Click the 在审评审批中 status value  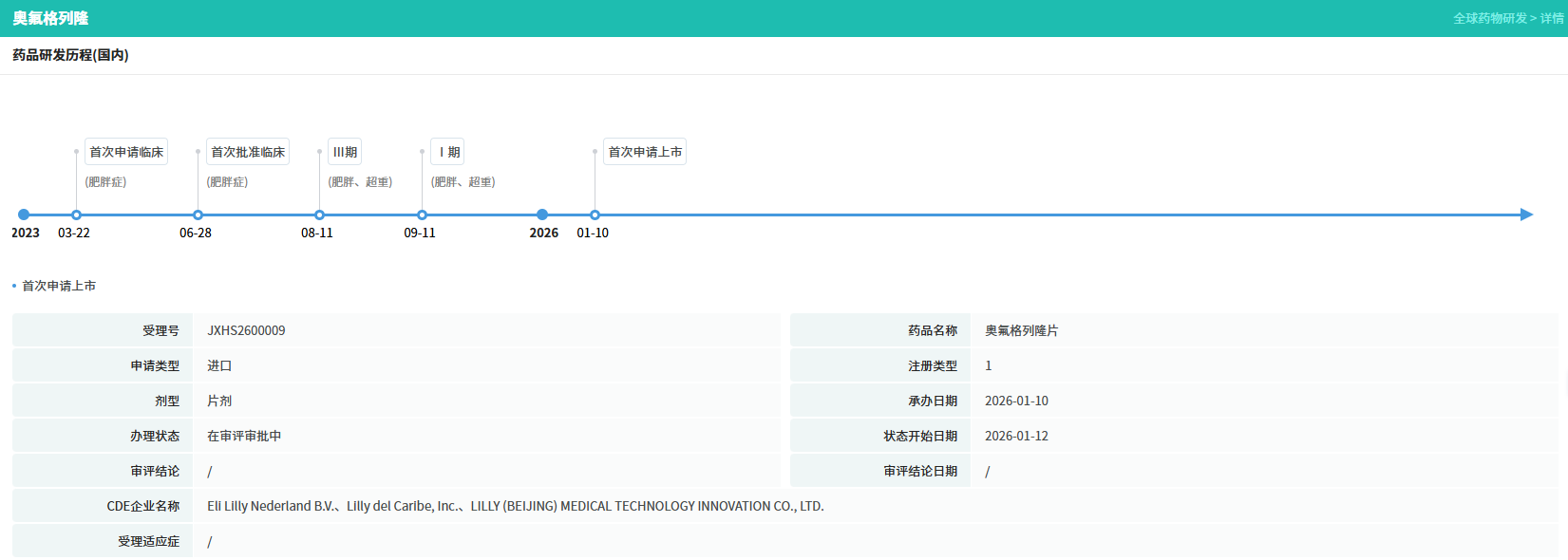point(244,436)
